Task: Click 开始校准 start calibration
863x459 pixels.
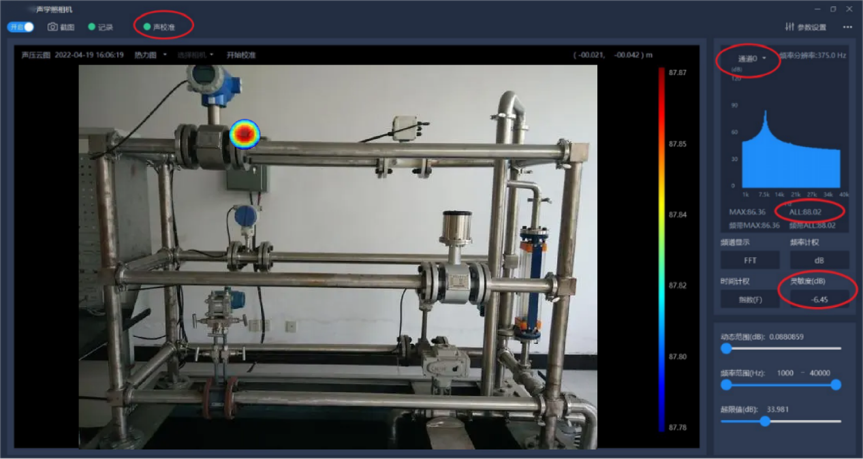Action: (x=241, y=55)
